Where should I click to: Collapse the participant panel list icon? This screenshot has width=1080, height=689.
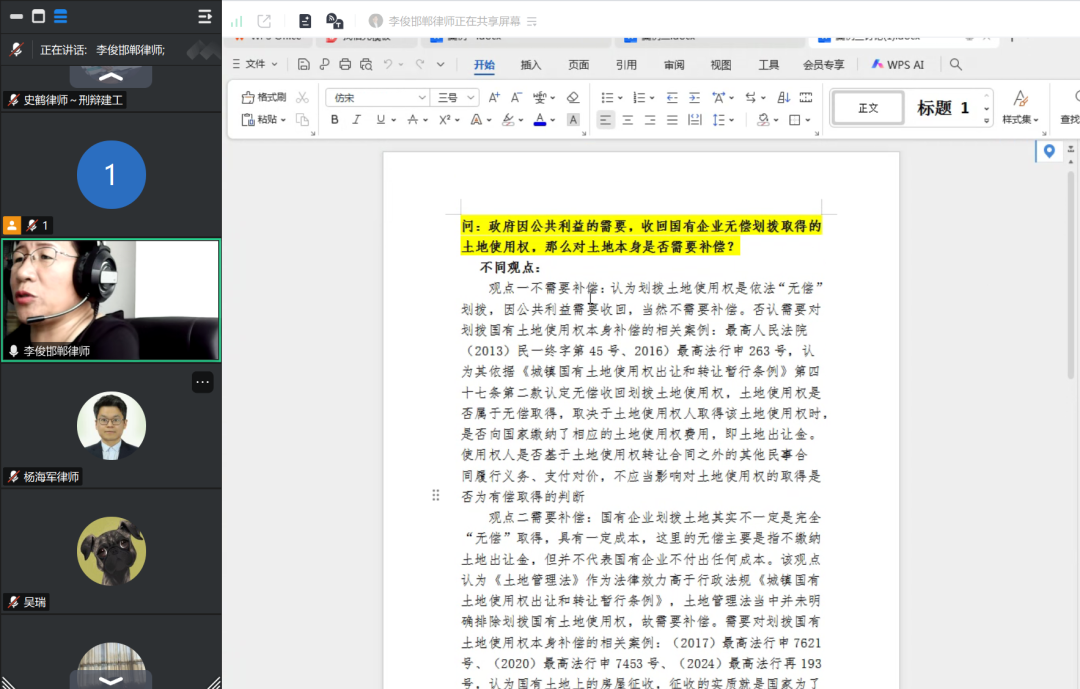point(205,16)
